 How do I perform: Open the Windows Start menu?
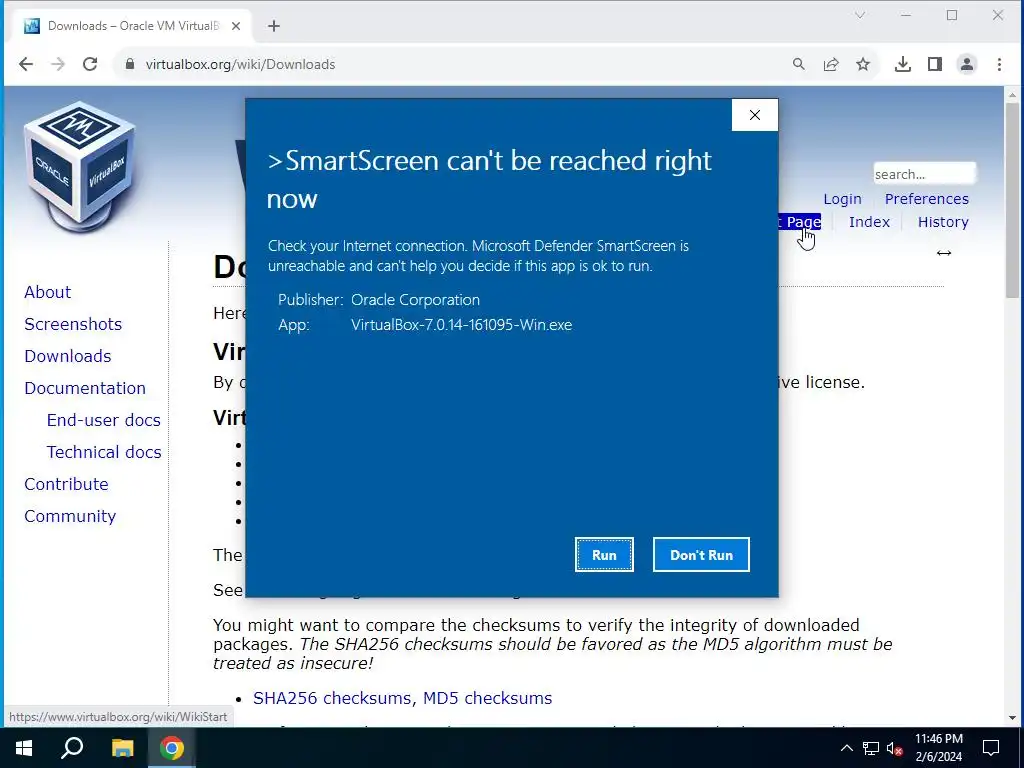point(24,748)
